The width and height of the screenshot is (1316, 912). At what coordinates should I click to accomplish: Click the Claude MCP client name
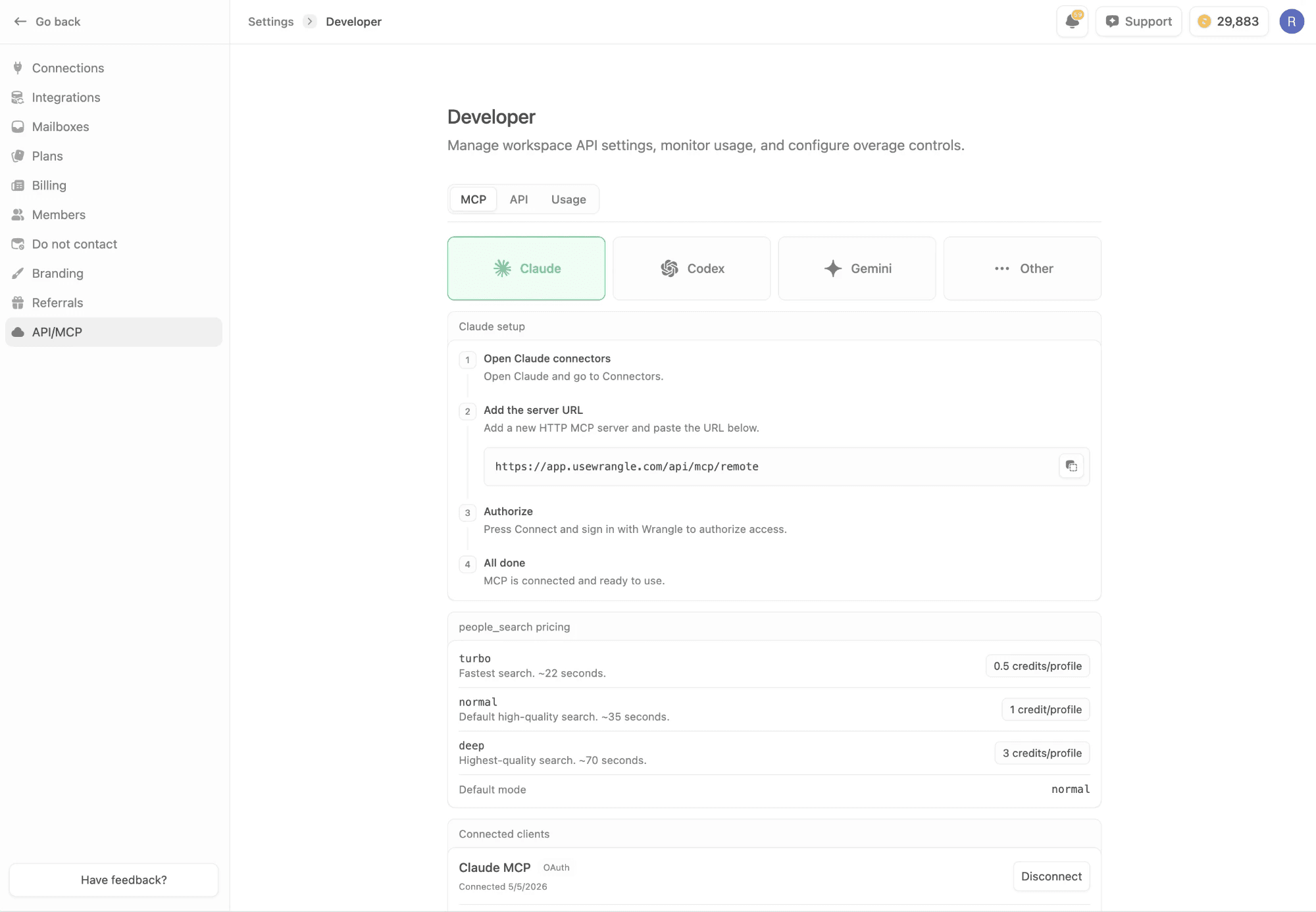(x=494, y=867)
